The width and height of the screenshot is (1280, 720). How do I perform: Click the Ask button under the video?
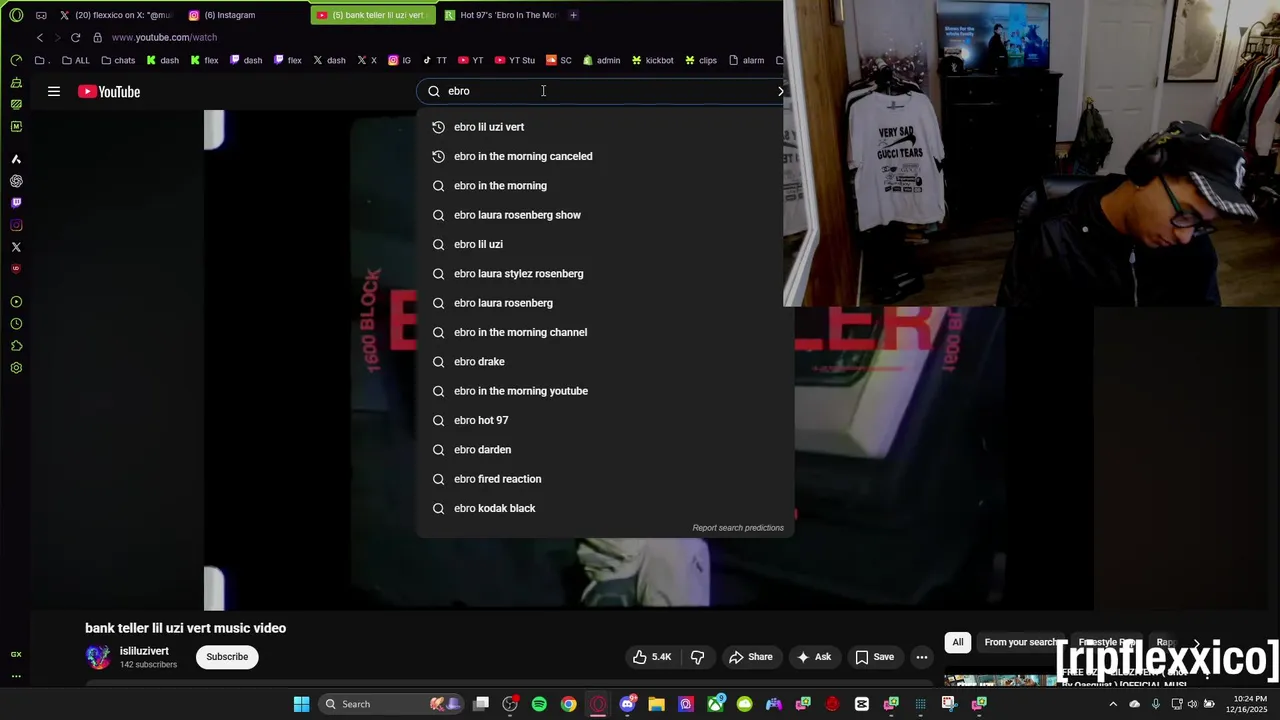[813, 657]
